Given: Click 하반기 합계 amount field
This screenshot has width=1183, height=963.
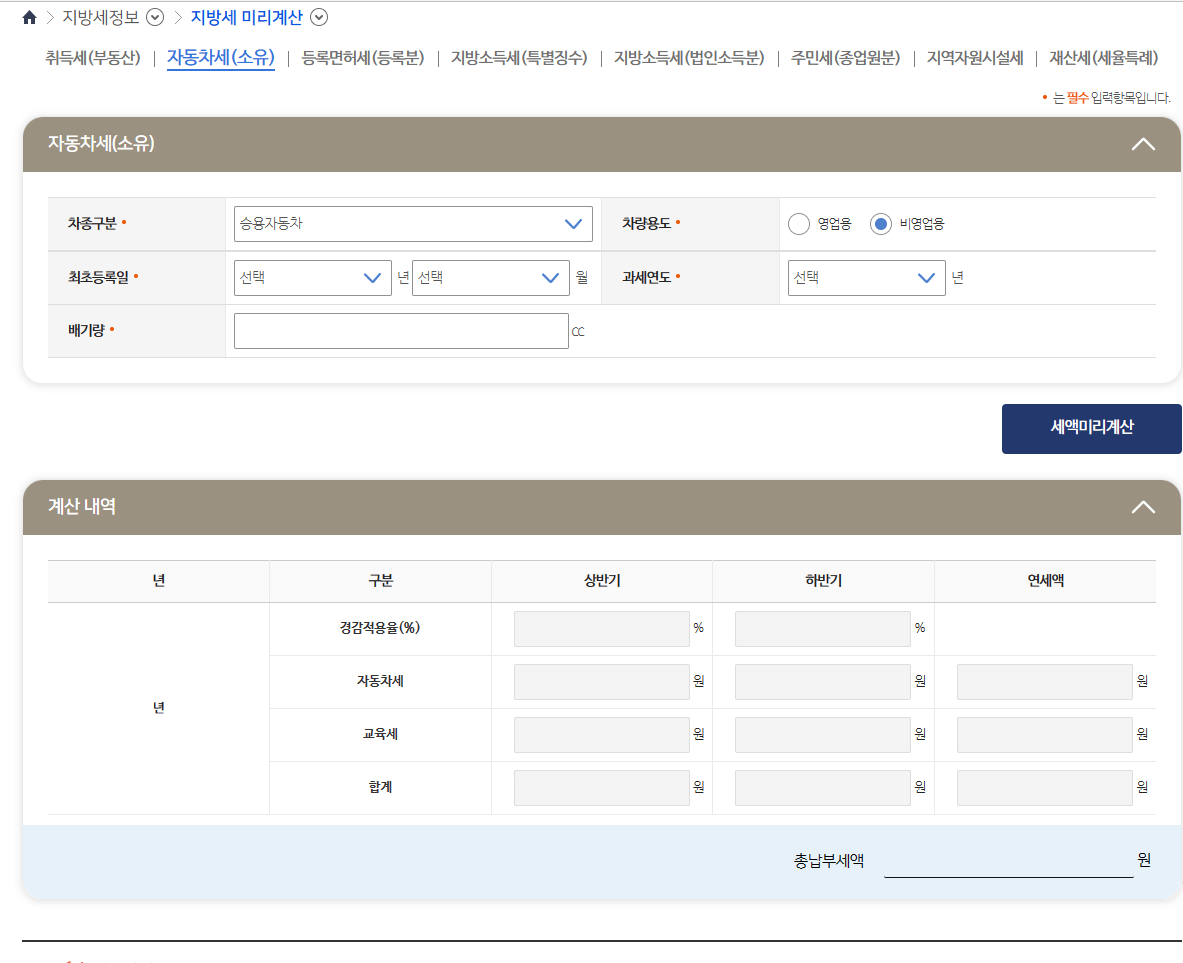Looking at the screenshot, I should (822, 787).
